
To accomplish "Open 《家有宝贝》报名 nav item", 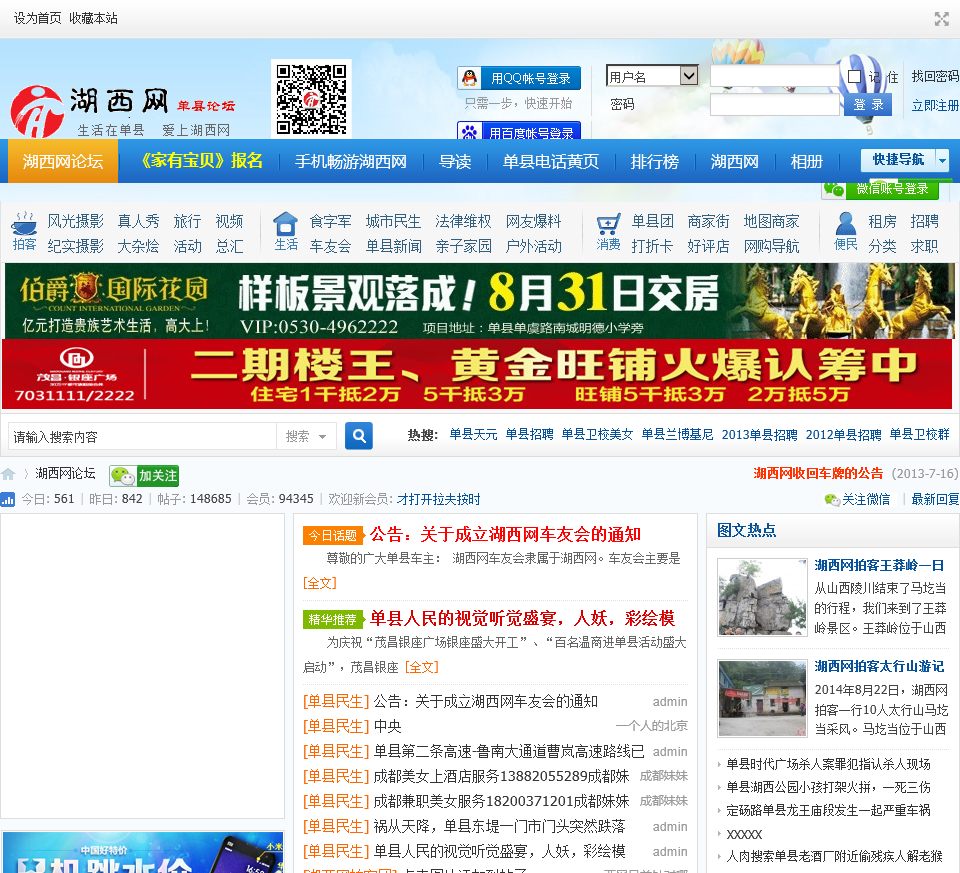I will tap(200, 161).
